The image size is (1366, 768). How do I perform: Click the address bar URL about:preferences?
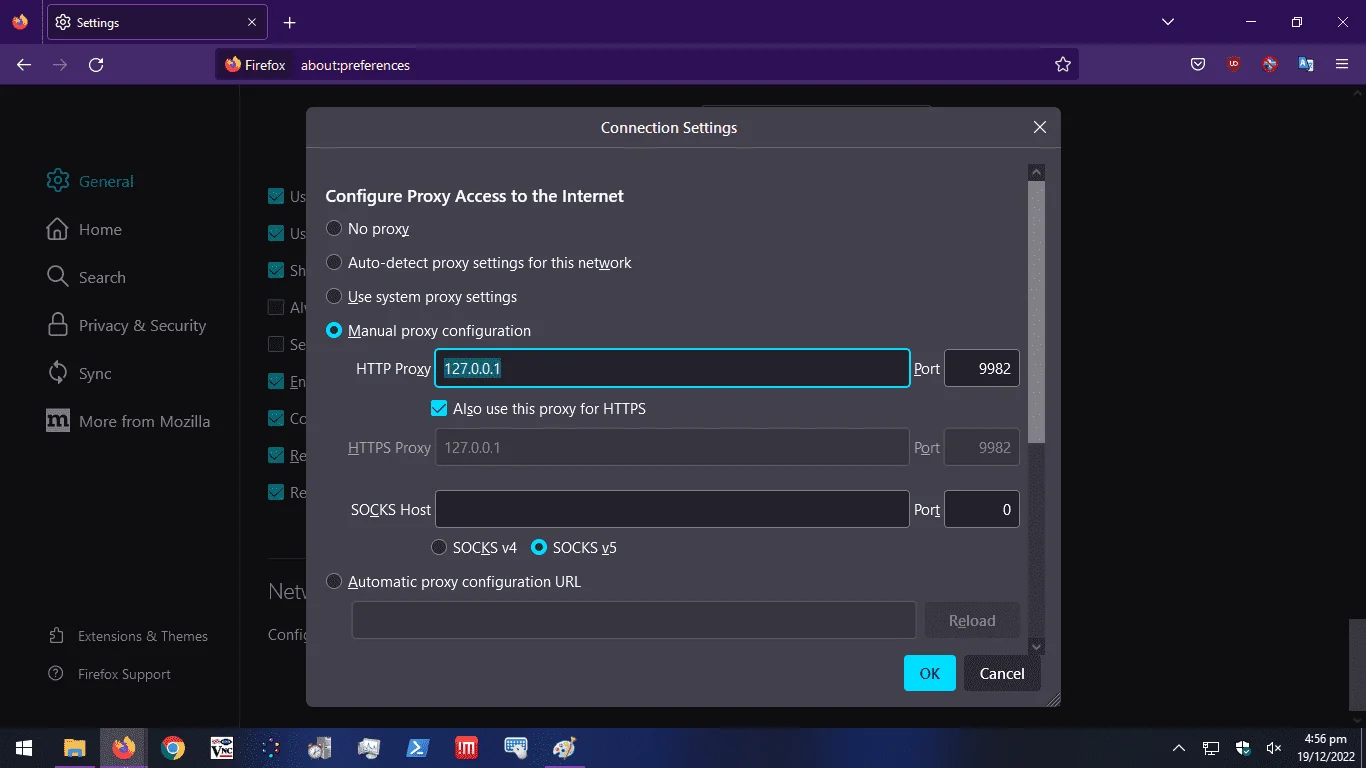point(355,65)
